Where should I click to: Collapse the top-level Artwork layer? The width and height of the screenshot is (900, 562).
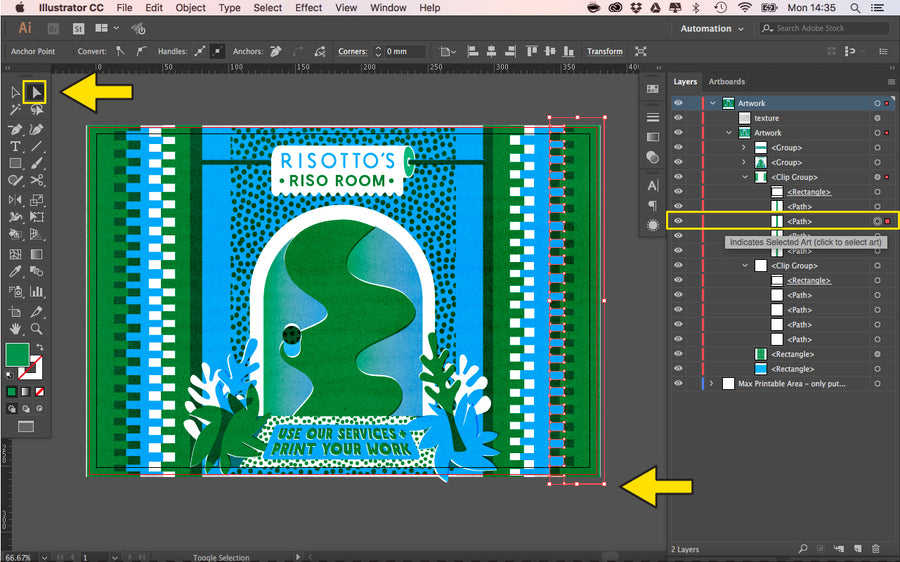[713, 103]
